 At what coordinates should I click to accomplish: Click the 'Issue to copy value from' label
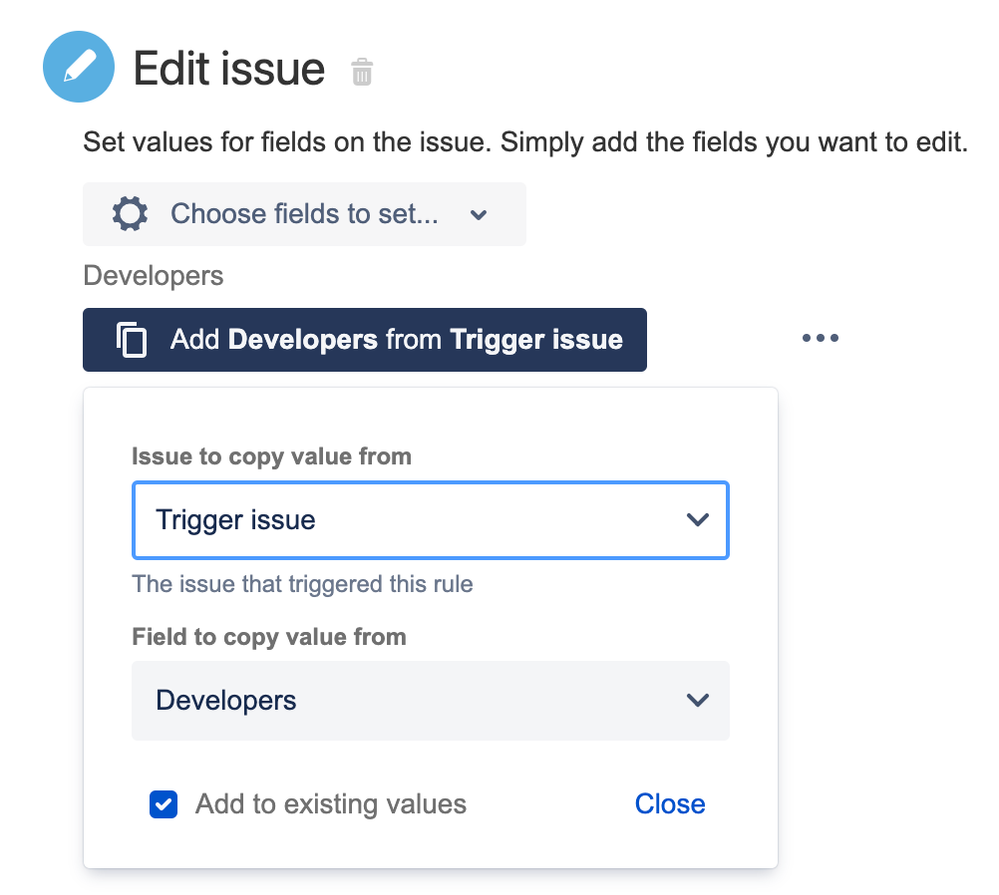(x=271, y=457)
